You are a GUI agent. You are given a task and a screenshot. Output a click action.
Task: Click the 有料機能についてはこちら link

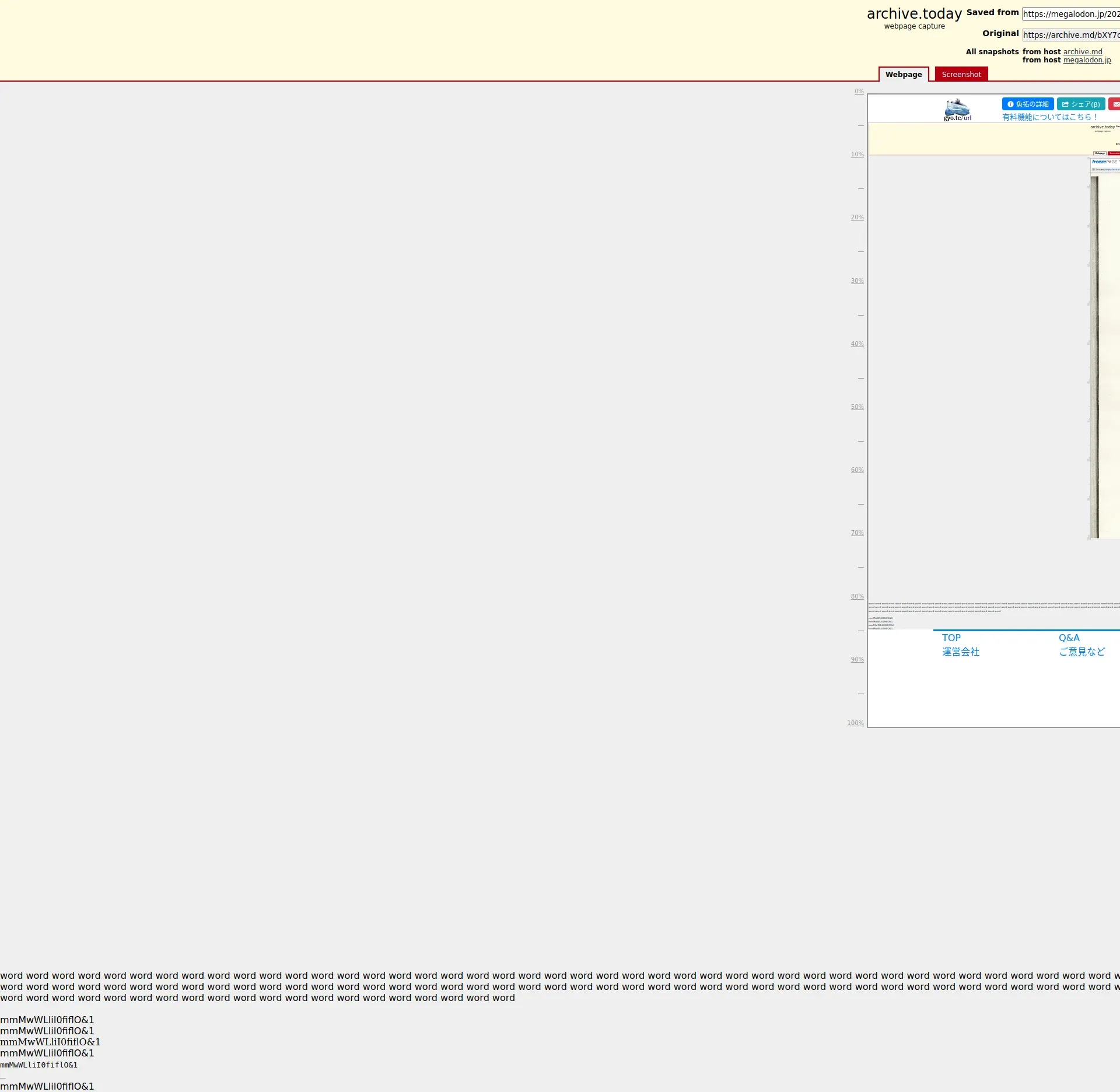(x=1049, y=117)
